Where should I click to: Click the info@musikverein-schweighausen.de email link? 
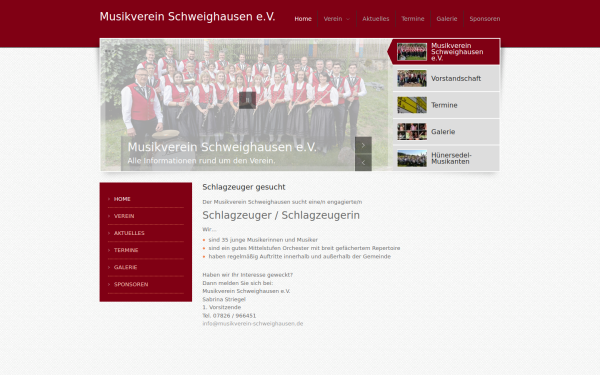[253, 324]
